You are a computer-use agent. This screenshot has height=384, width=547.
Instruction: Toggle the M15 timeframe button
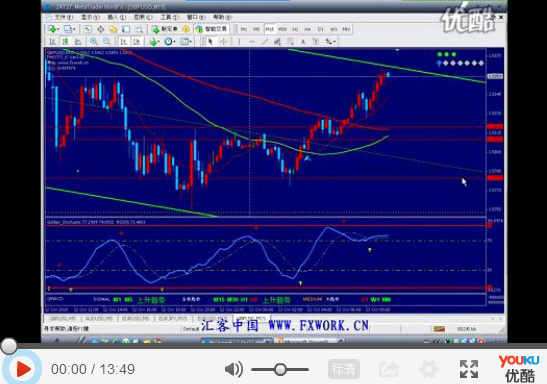click(x=269, y=29)
